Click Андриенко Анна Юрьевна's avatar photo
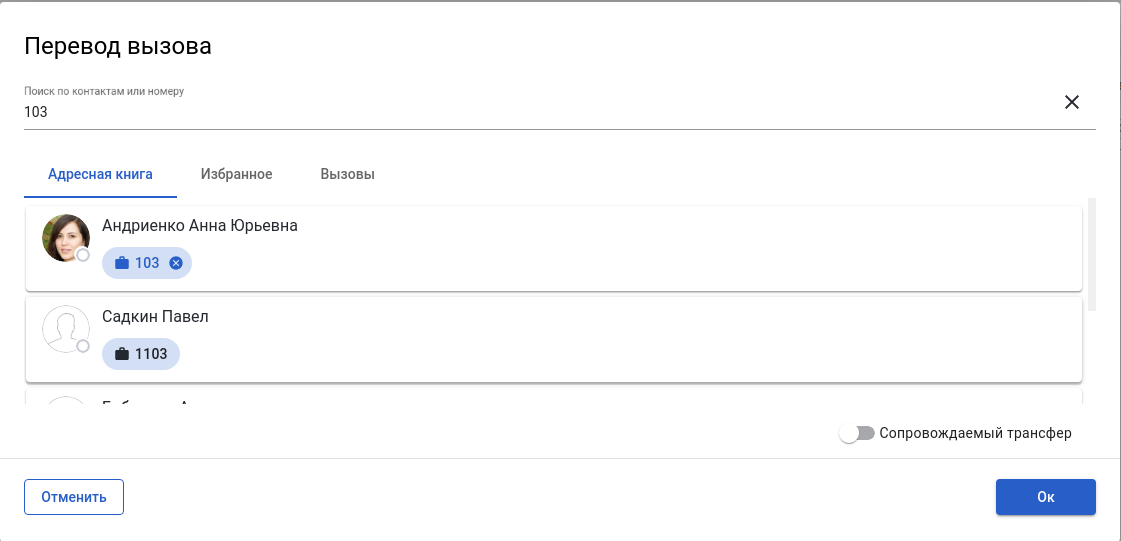Viewport: 1121px width, 541px height. [x=65, y=238]
